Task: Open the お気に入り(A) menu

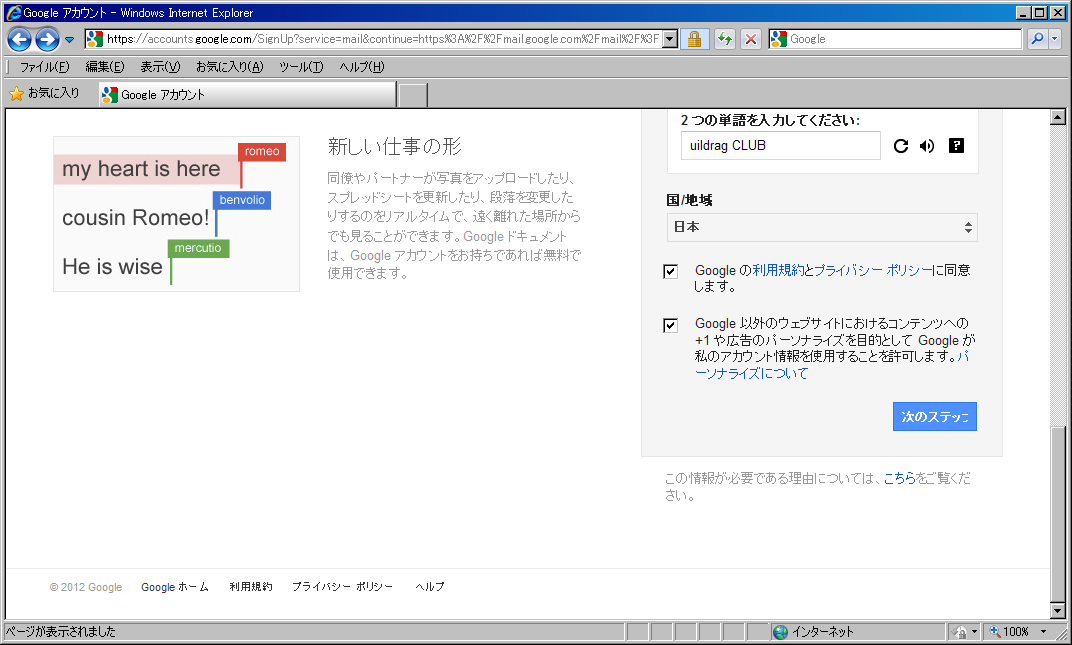Action: tap(229, 66)
